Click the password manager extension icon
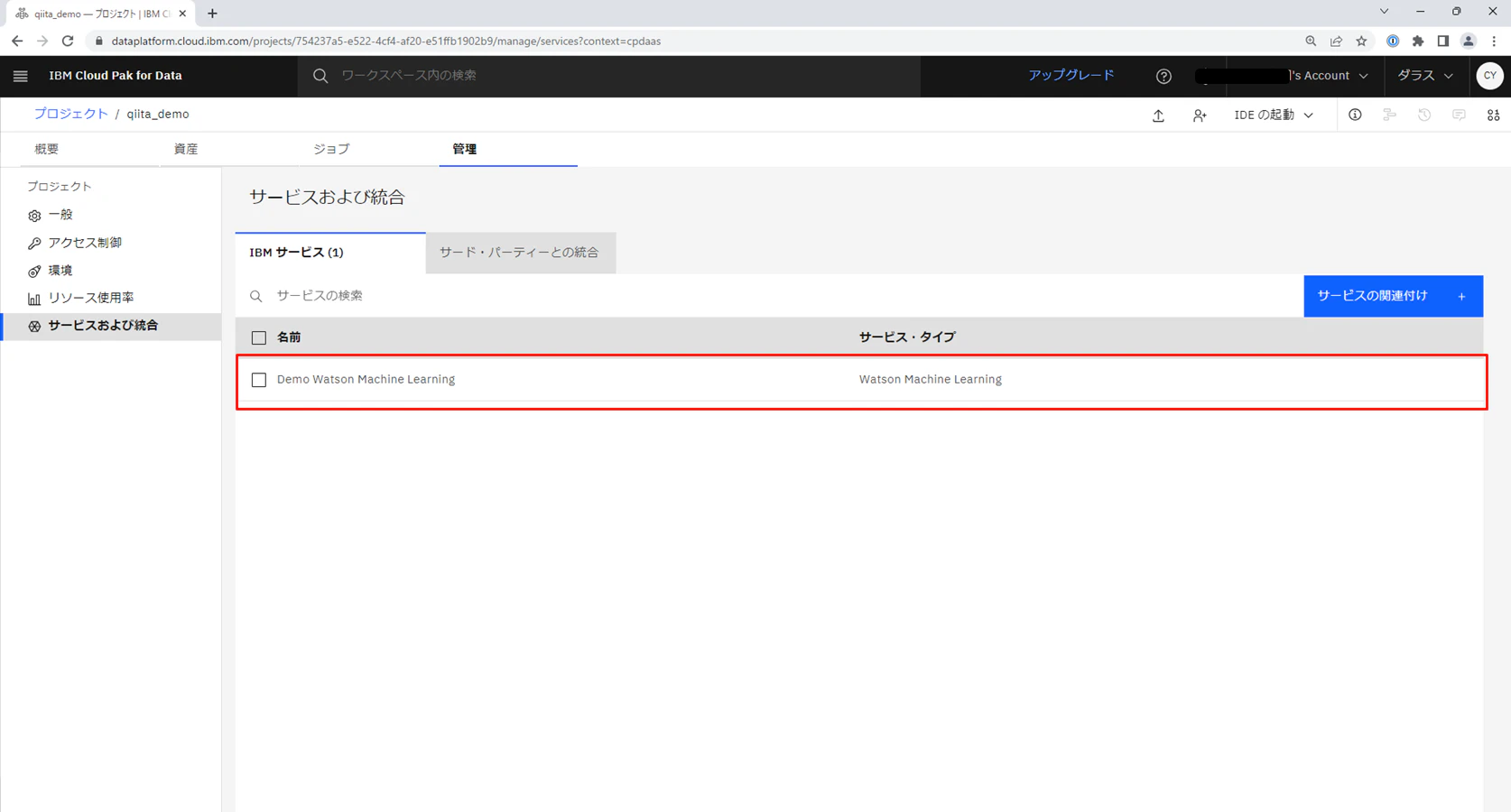This screenshot has width=1511, height=812. coord(1393,41)
